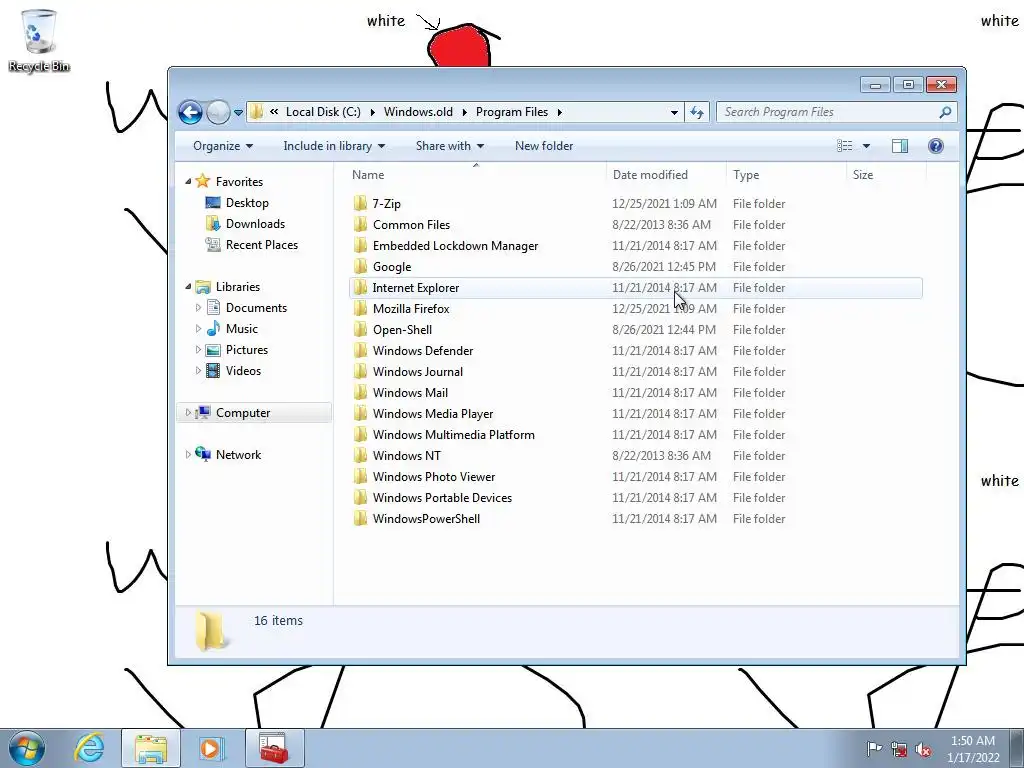
Task: Select the Windows Journal folder name
Action: 418,372
